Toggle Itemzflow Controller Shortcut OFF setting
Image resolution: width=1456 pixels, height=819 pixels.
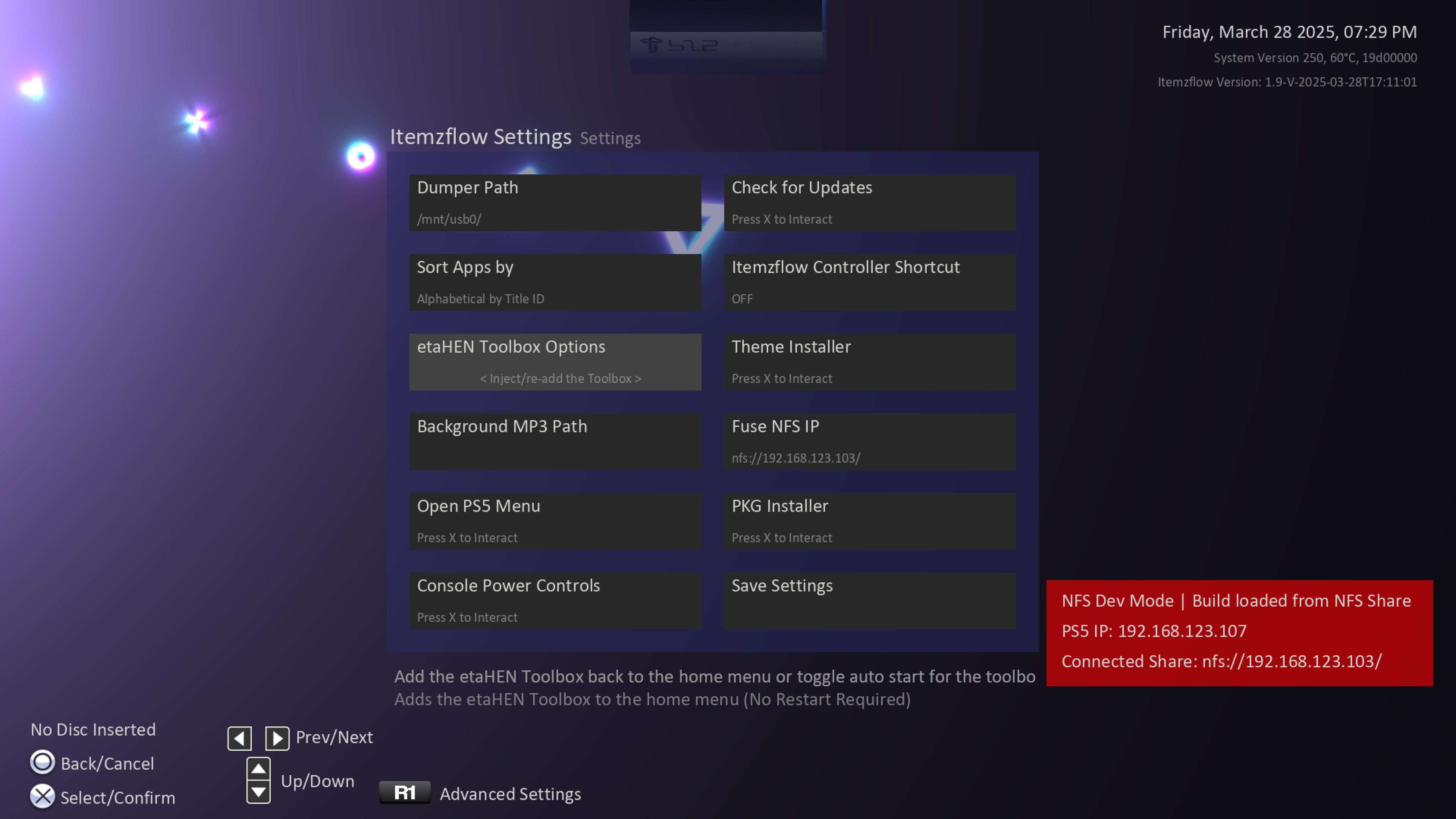(870, 282)
